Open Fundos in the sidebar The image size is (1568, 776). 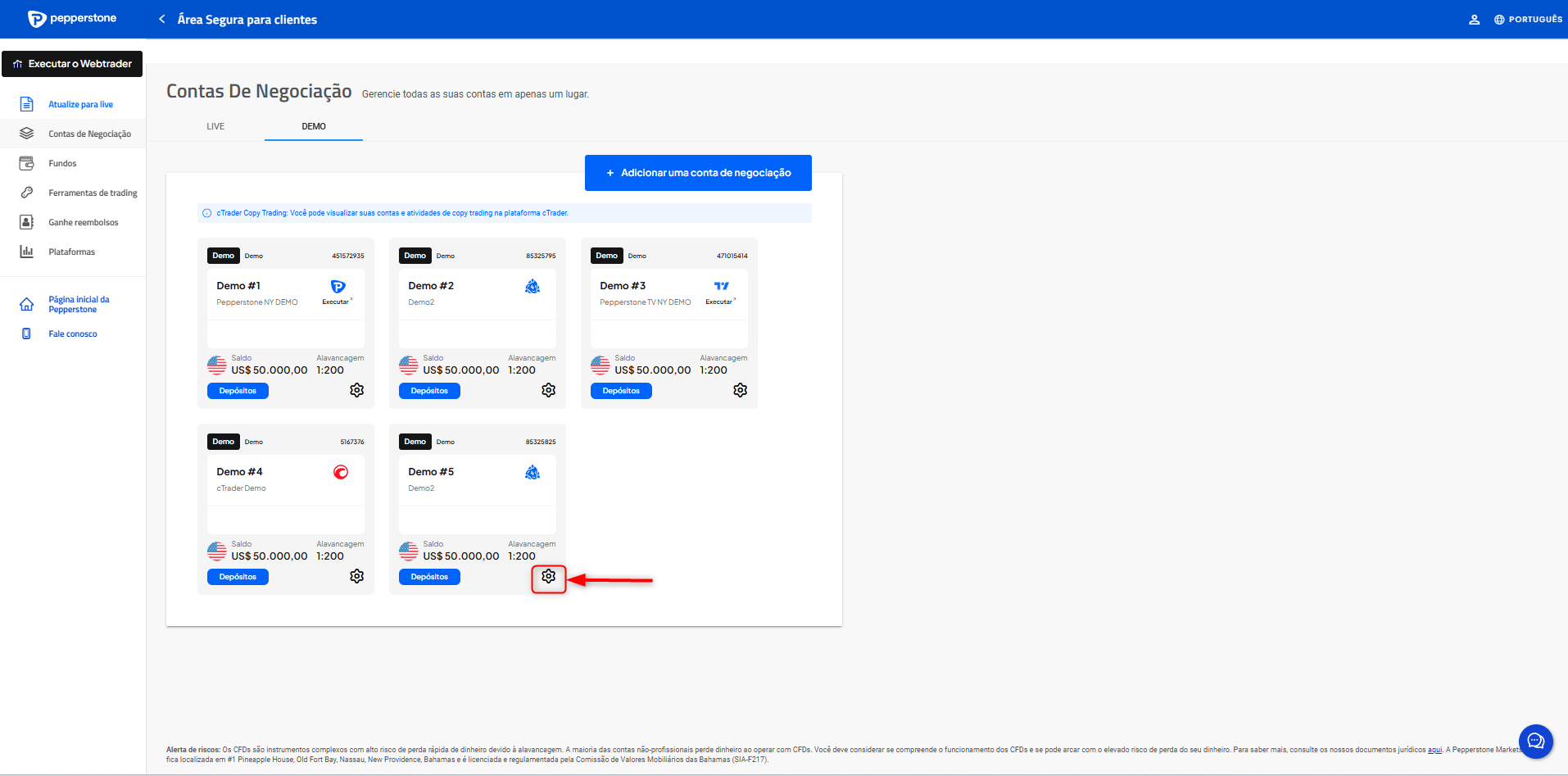62,164
